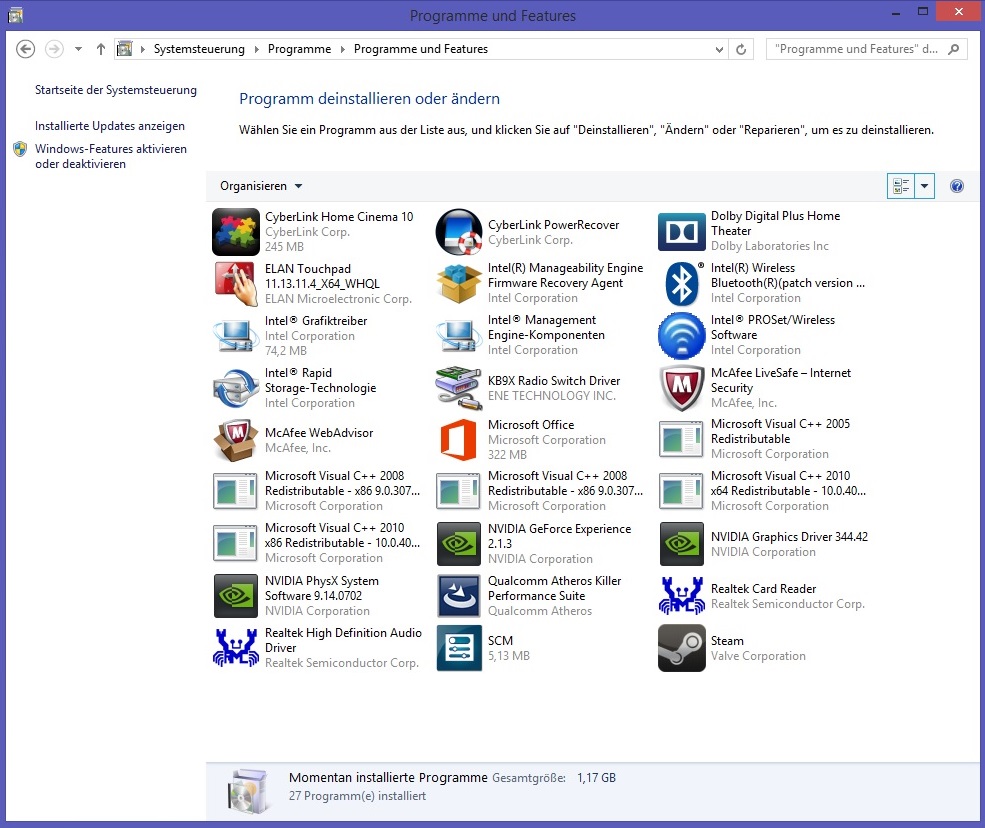Click the Intel Management Engine-Komponenten icon
Viewport: 985px width, 828px height.
[x=459, y=336]
